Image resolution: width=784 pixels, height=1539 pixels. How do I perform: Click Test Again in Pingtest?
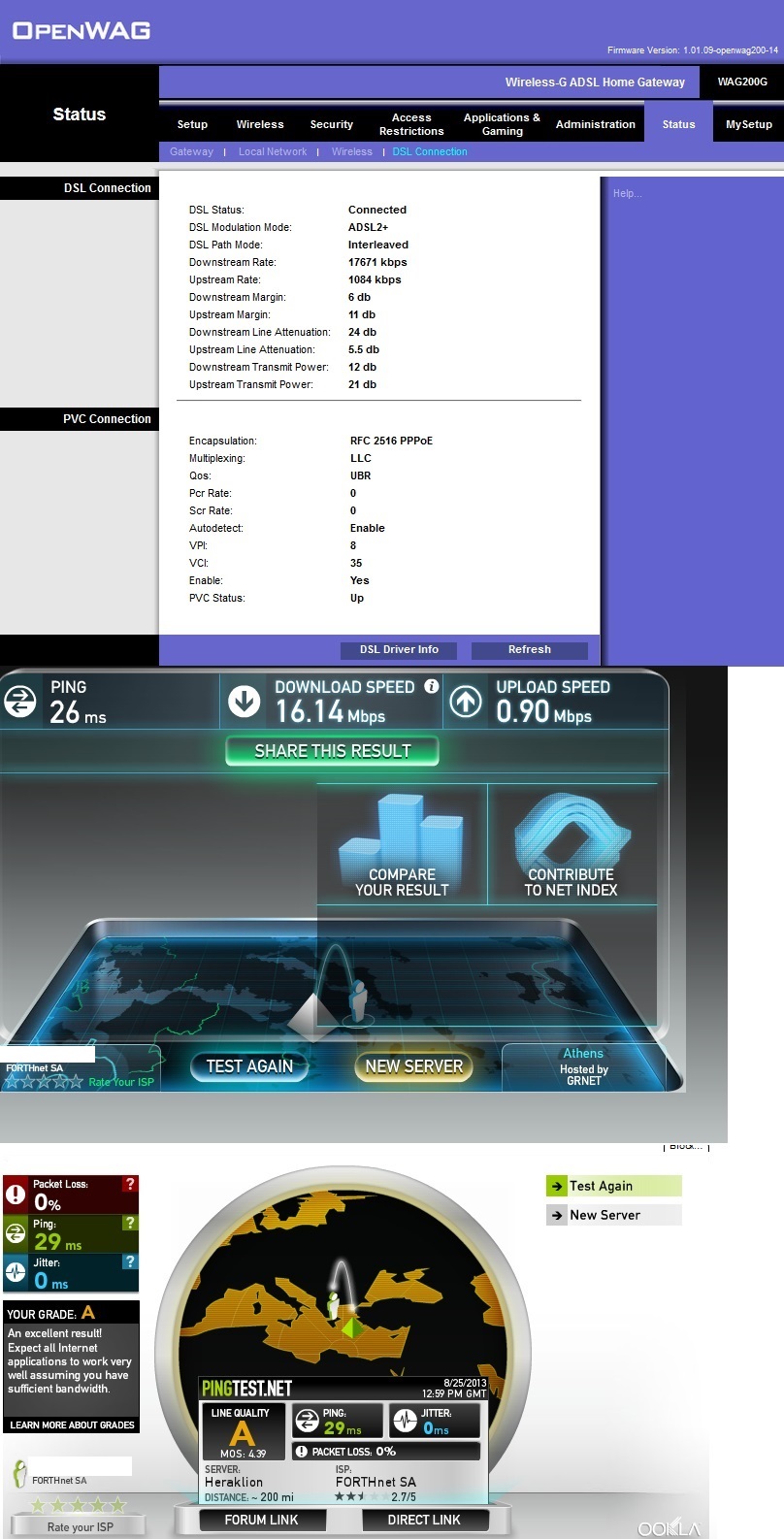point(613,1186)
